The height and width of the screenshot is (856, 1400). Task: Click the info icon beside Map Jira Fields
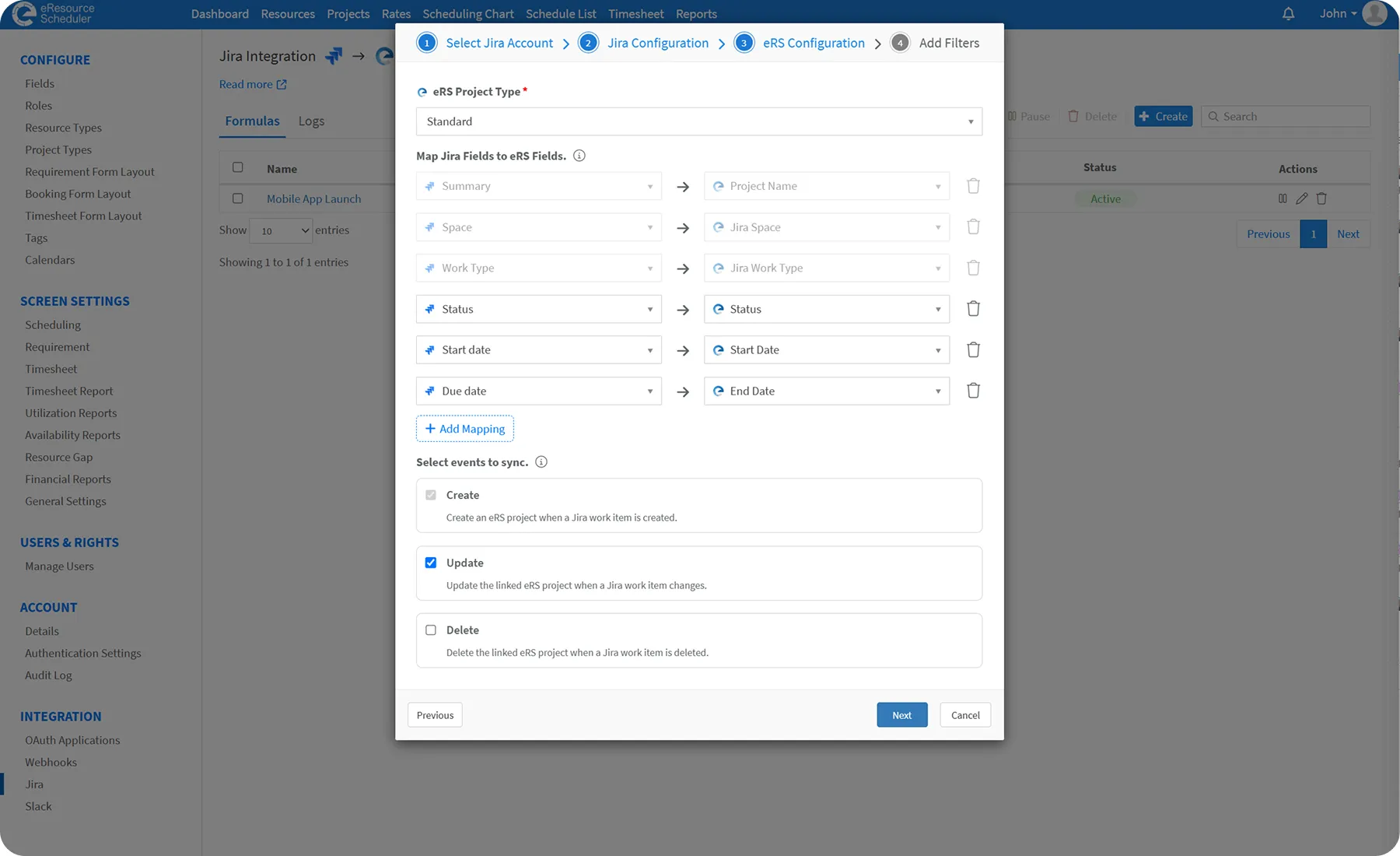(579, 156)
